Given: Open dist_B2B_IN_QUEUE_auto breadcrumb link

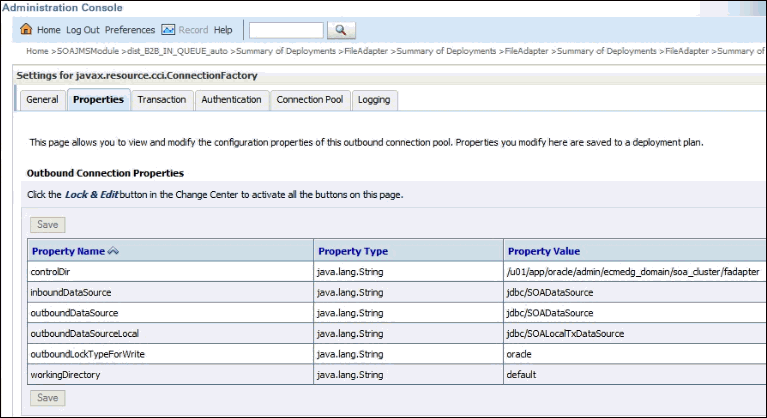Looking at the screenshot, I should coord(177,51).
